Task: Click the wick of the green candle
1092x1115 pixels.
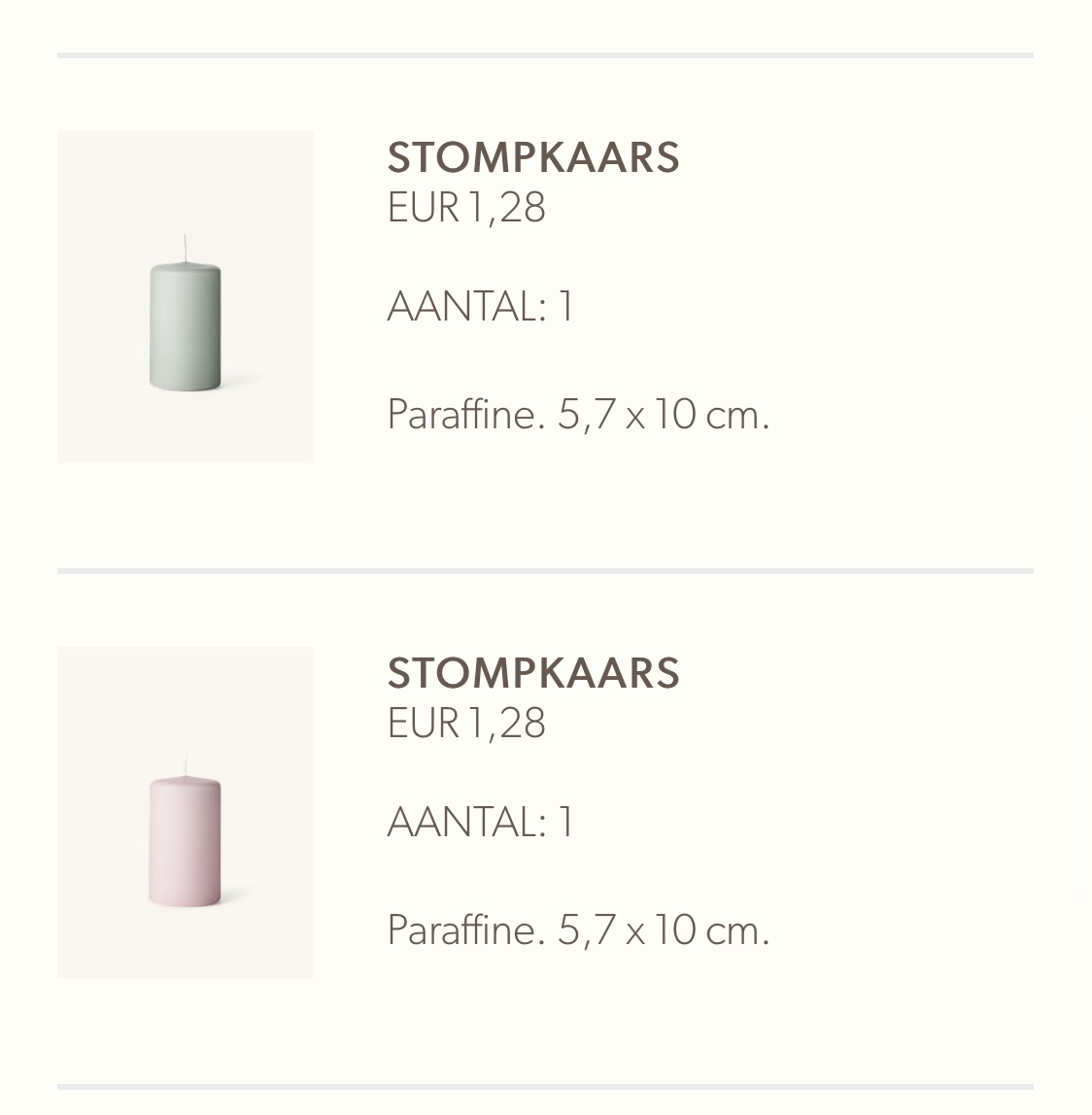Action: pos(185,249)
